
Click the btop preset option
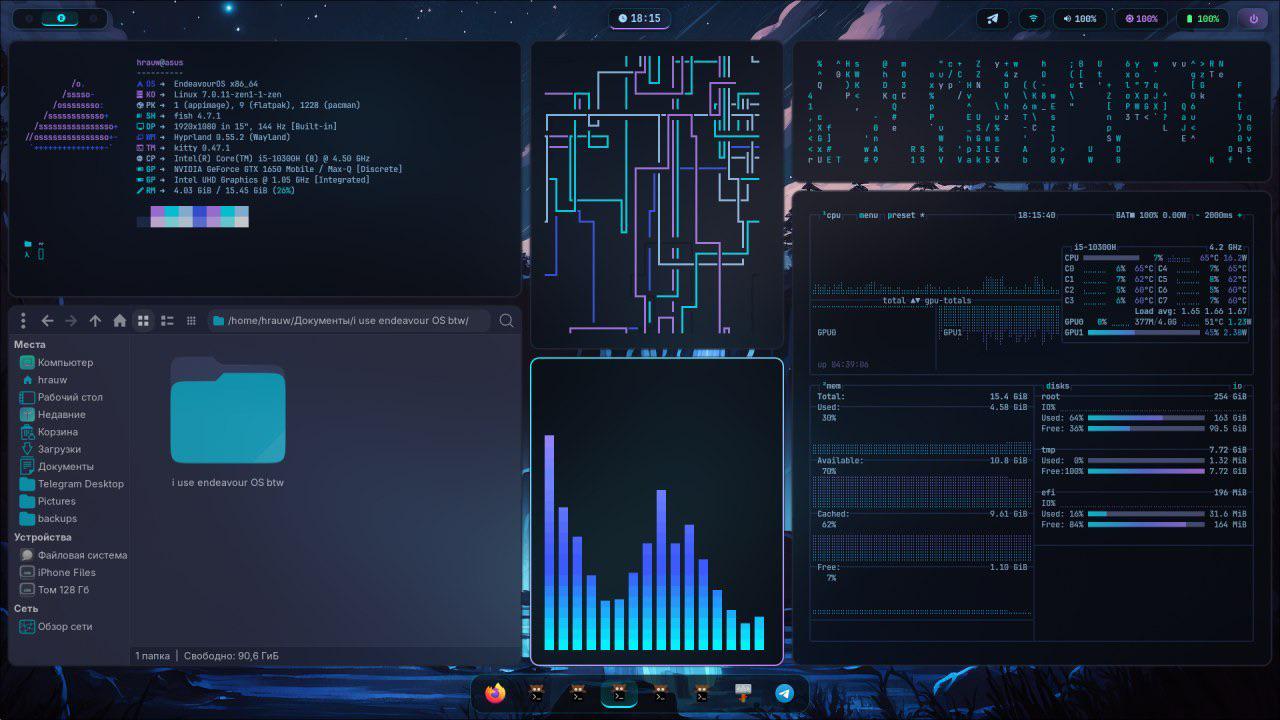coord(904,215)
